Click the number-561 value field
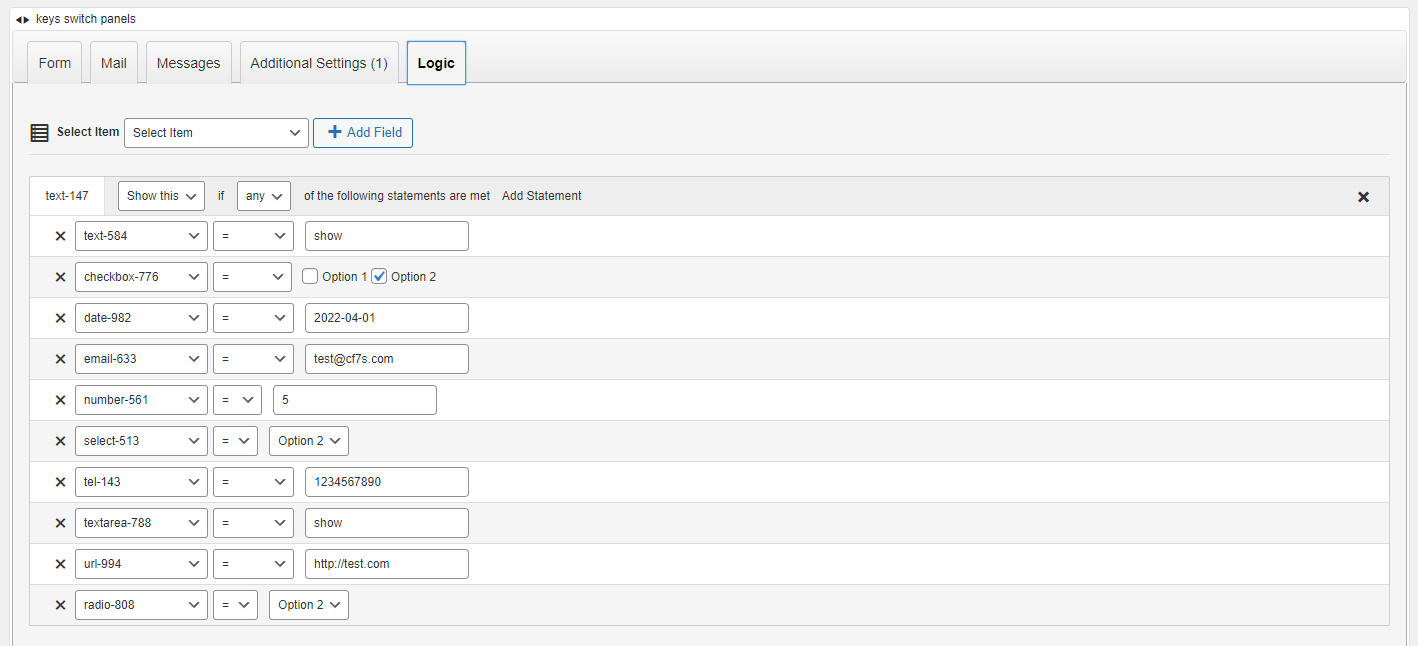 point(354,400)
